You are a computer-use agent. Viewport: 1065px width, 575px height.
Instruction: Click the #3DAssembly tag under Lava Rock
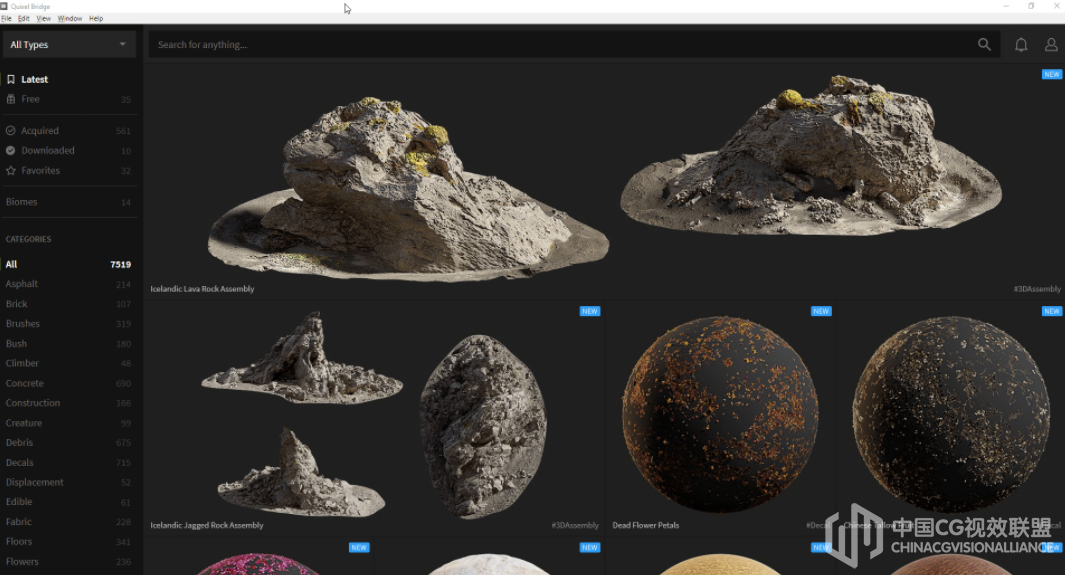coord(1037,289)
